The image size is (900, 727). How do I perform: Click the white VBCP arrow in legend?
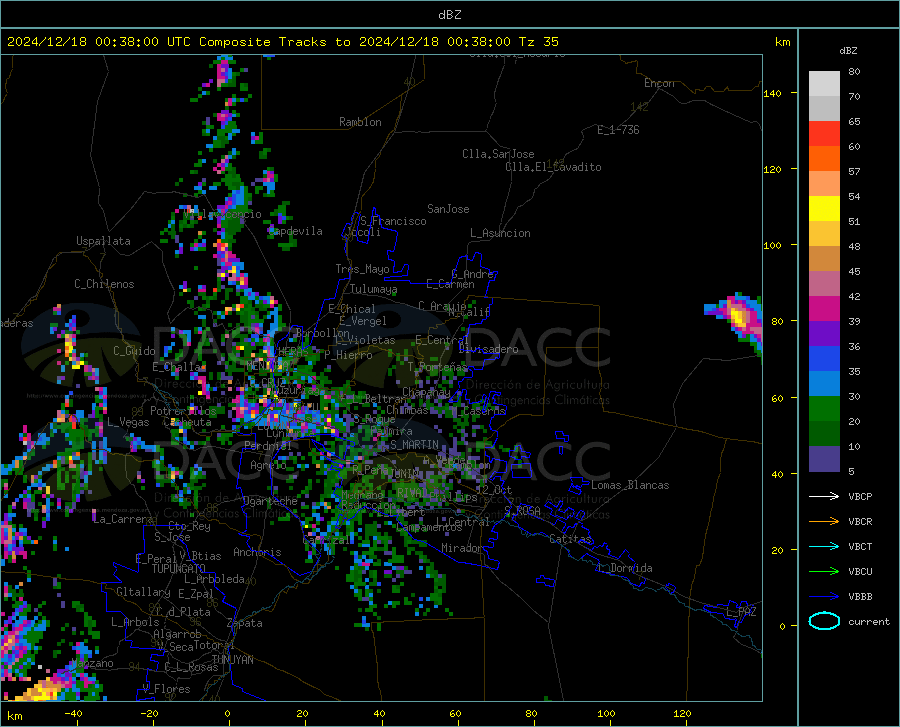(x=824, y=496)
